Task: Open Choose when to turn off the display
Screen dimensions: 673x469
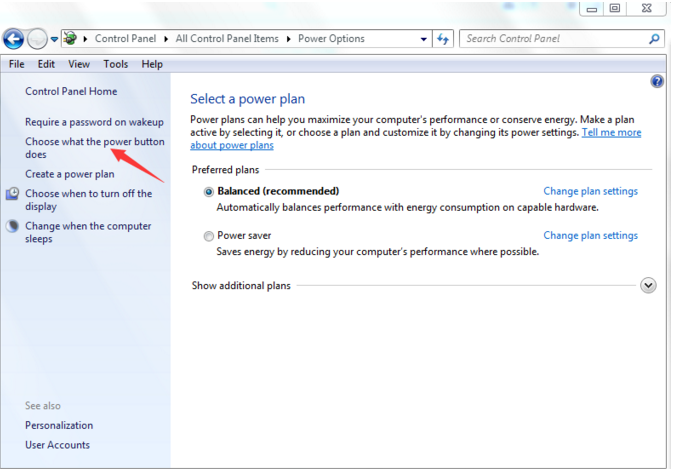Action: coord(88,200)
